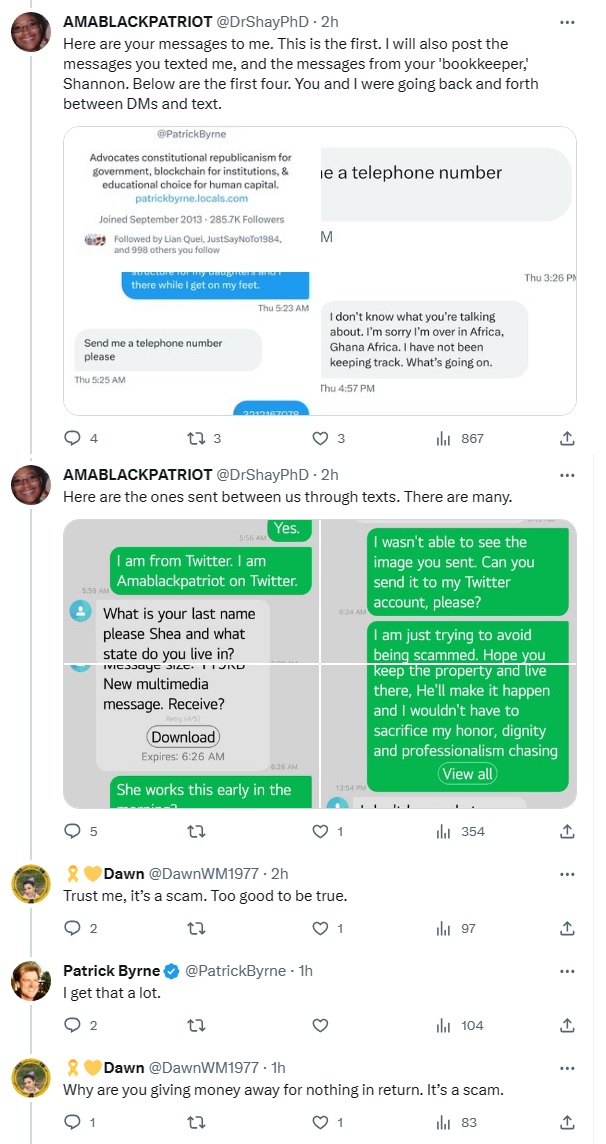Open the Patrick Byrne profile screenshot image
The width and height of the screenshot is (606, 1144).
[192, 271]
